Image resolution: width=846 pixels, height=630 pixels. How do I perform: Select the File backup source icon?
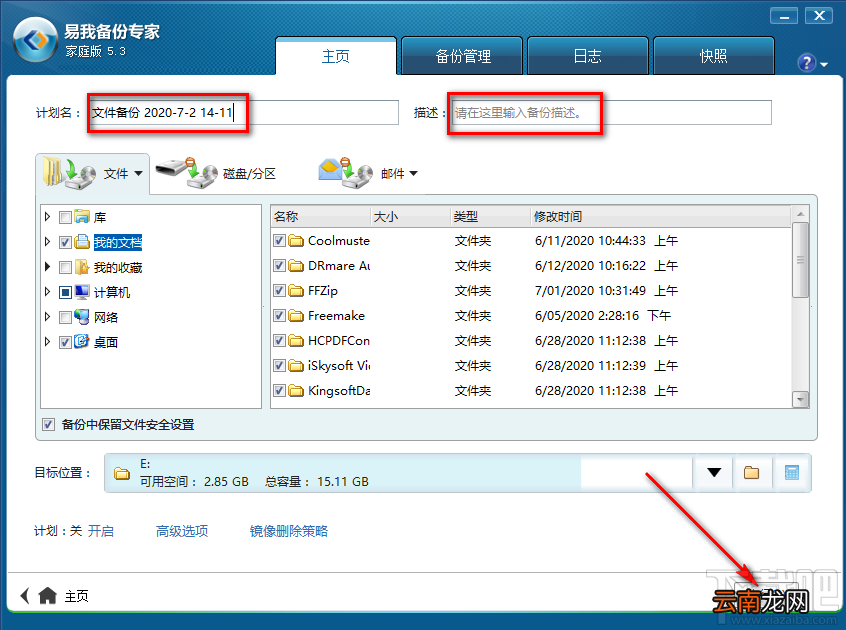coord(69,173)
